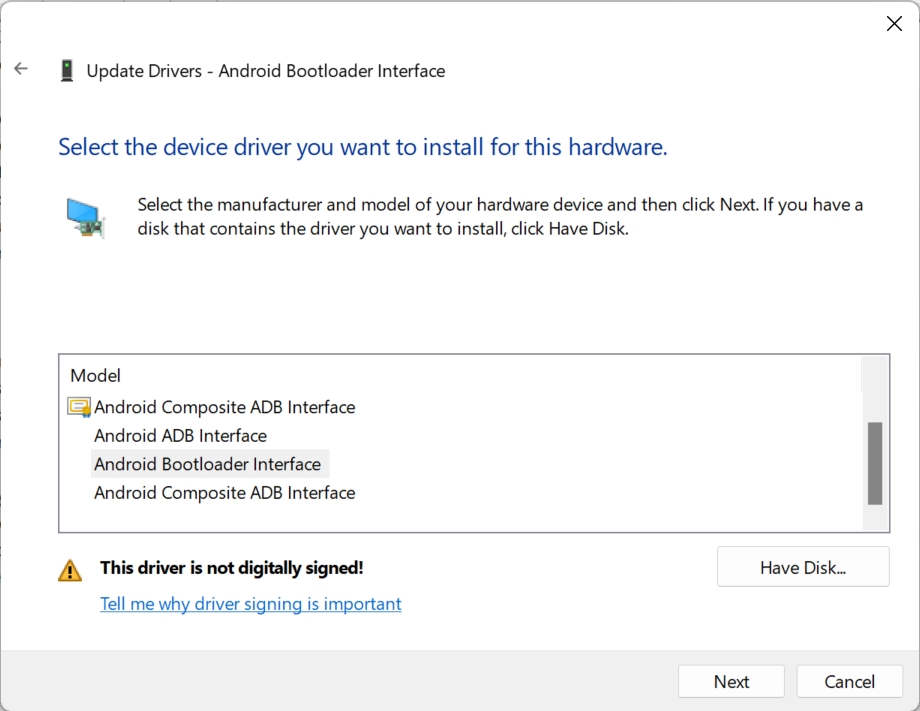Click the hardware monitor icon beside instructions
Screen dimensions: 920x711
(86, 217)
